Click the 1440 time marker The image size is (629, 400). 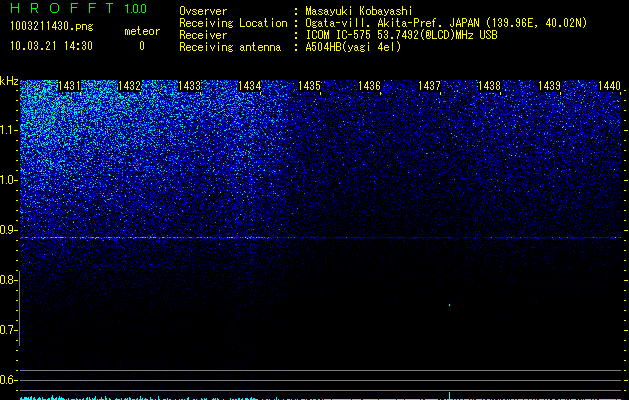coord(609,86)
